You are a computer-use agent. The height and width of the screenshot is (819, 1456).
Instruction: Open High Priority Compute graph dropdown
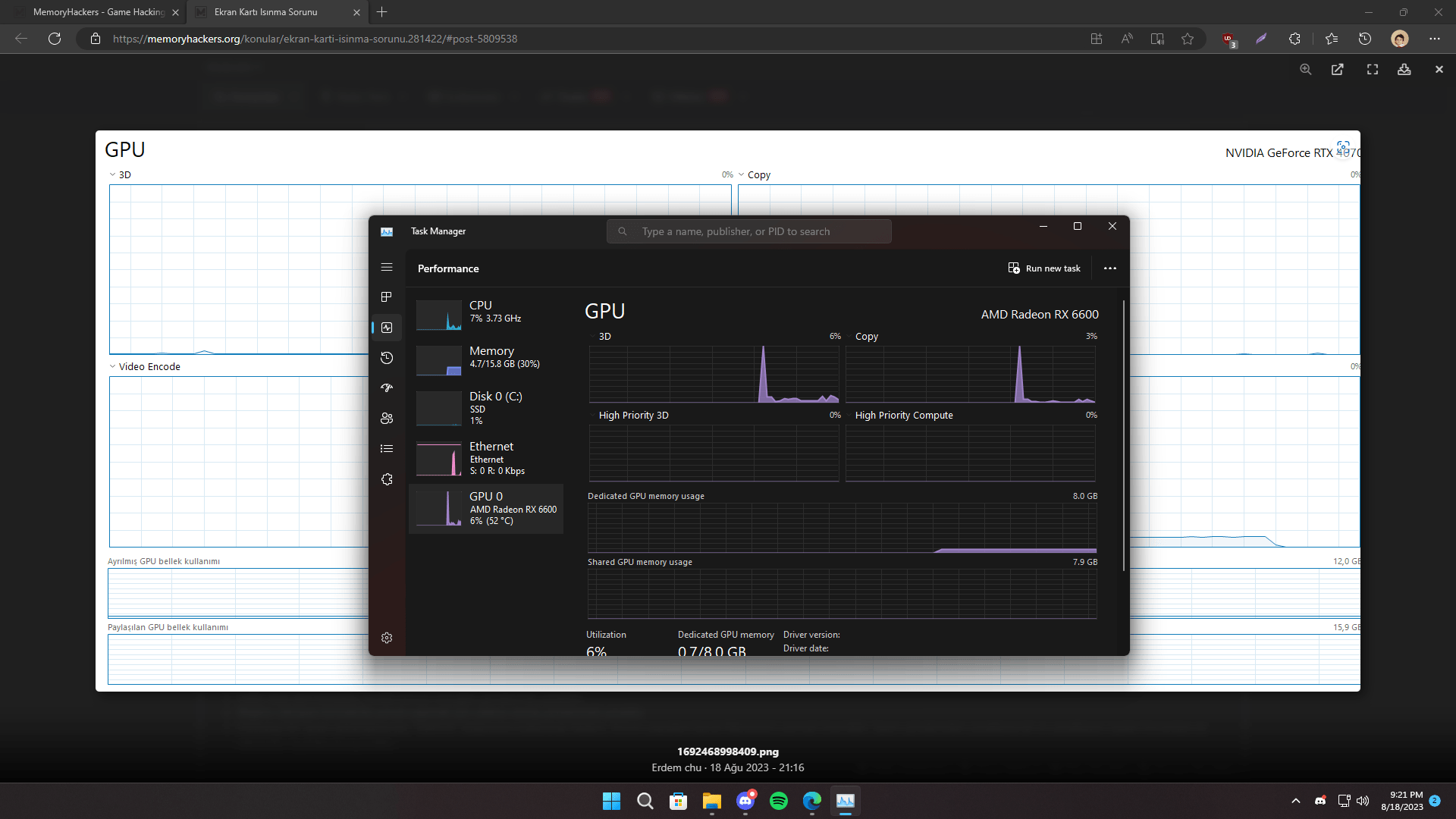899,415
